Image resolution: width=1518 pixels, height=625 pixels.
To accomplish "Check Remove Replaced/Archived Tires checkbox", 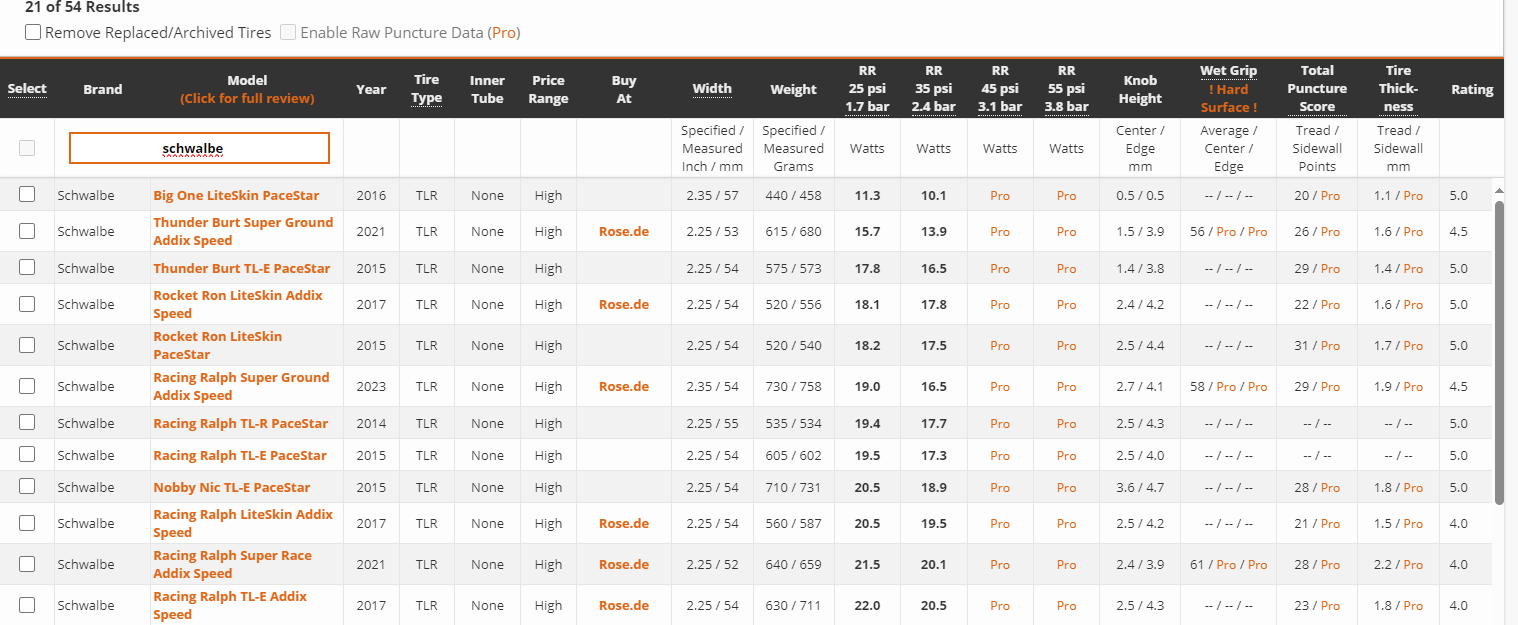I will click(34, 32).
